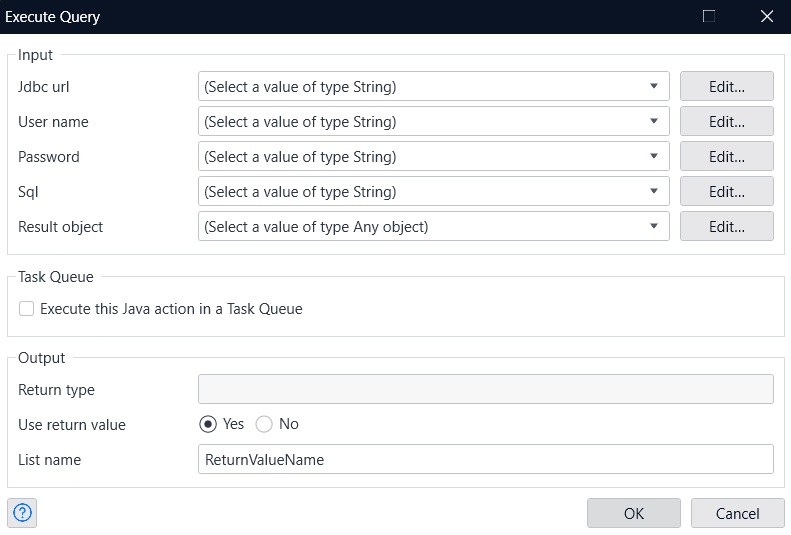Confirm the dialog with OK
The width and height of the screenshot is (791, 535).
pyautogui.click(x=633, y=513)
